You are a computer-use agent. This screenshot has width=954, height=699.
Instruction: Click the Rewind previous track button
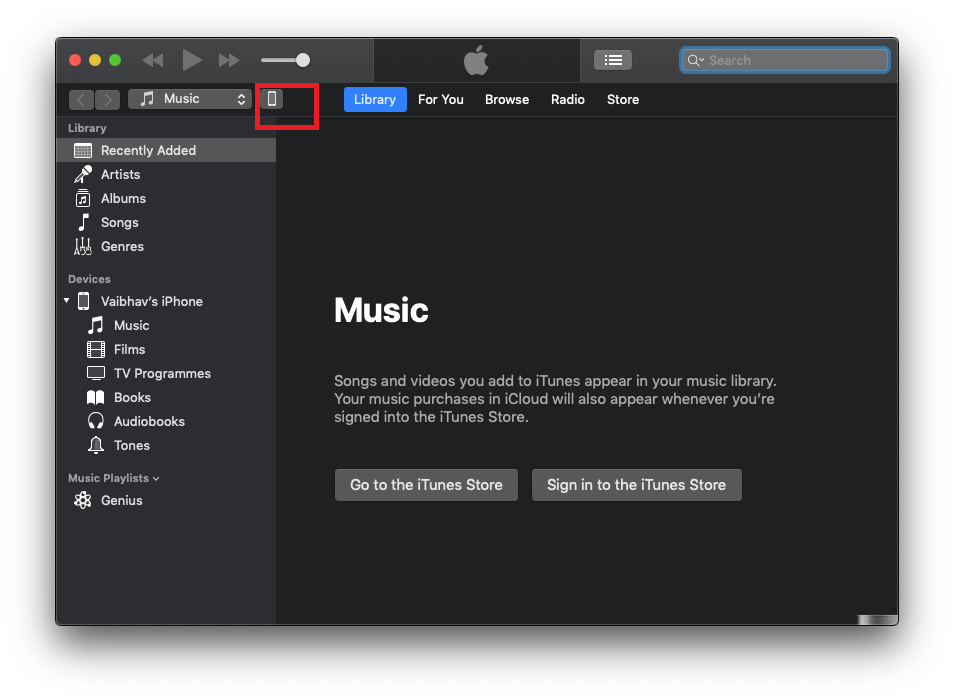pyautogui.click(x=153, y=60)
